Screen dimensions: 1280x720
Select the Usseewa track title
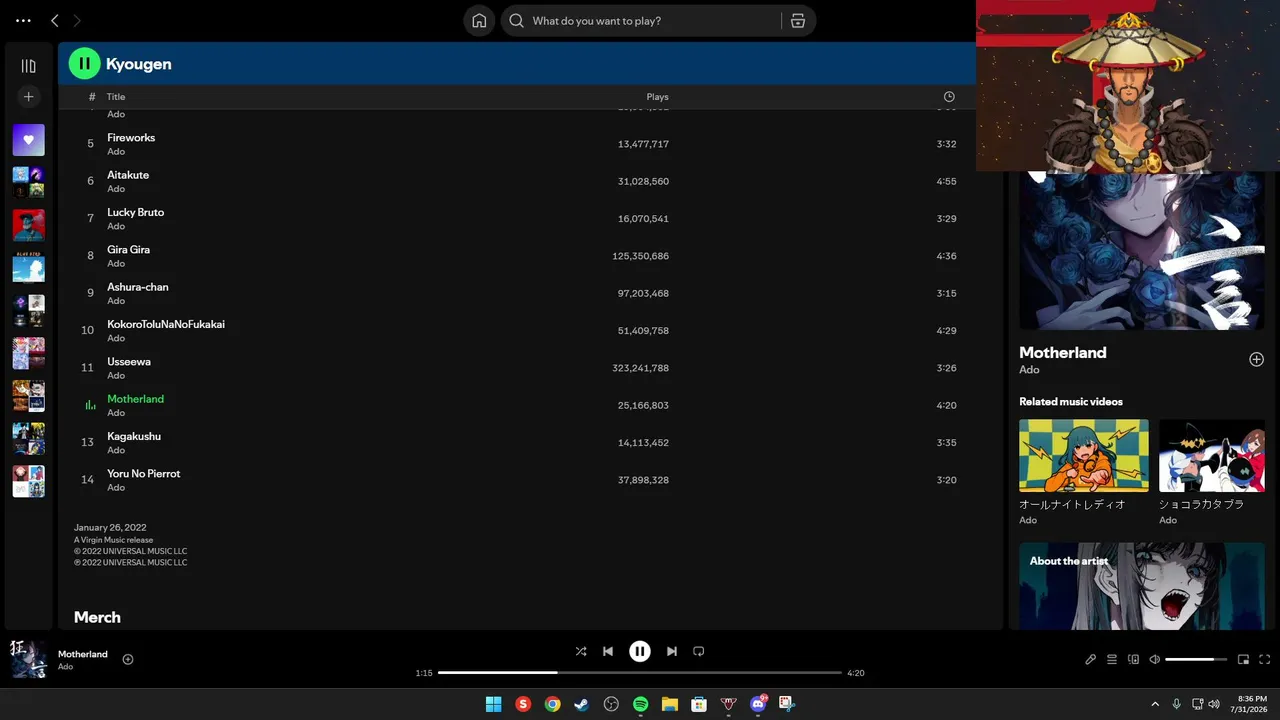(129, 362)
